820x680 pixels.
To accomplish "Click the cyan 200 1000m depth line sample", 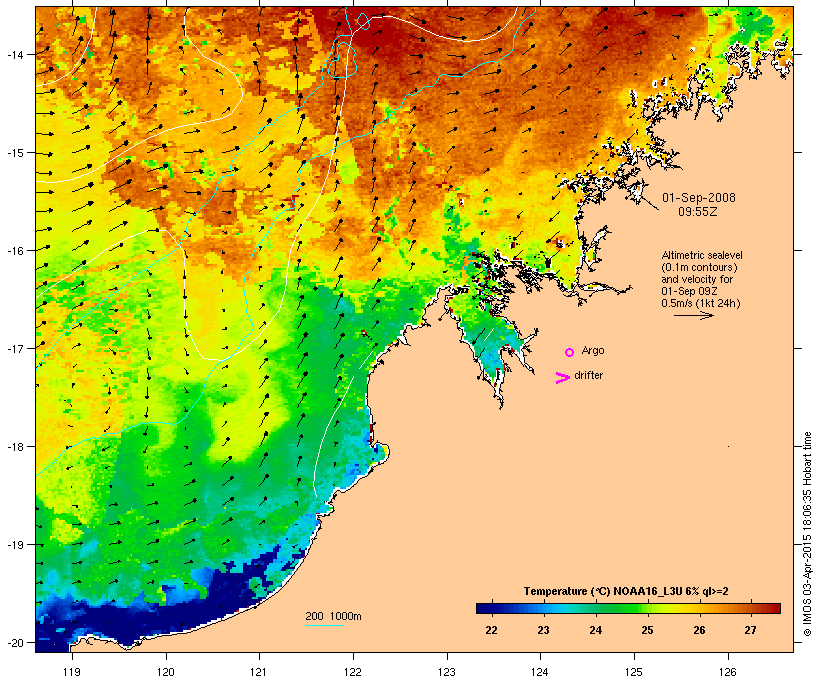I will (325, 625).
